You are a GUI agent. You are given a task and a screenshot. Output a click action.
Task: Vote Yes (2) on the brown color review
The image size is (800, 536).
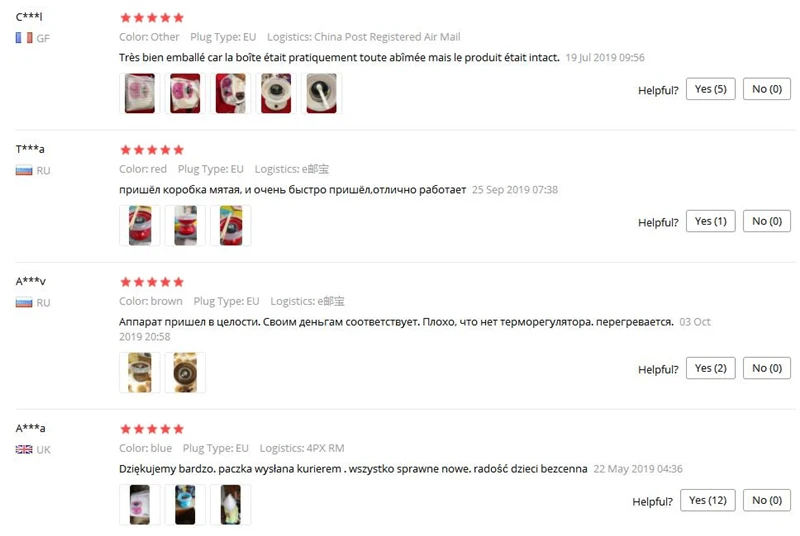[710, 368]
